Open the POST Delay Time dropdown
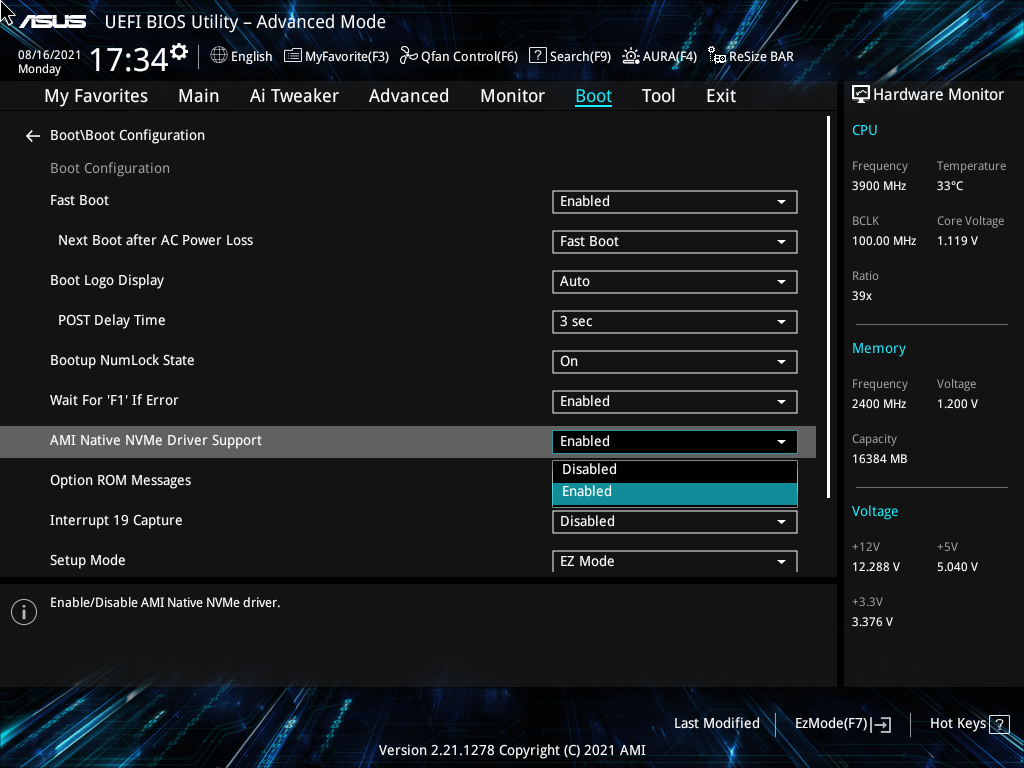Viewport: 1024px width, 768px height. pos(675,321)
